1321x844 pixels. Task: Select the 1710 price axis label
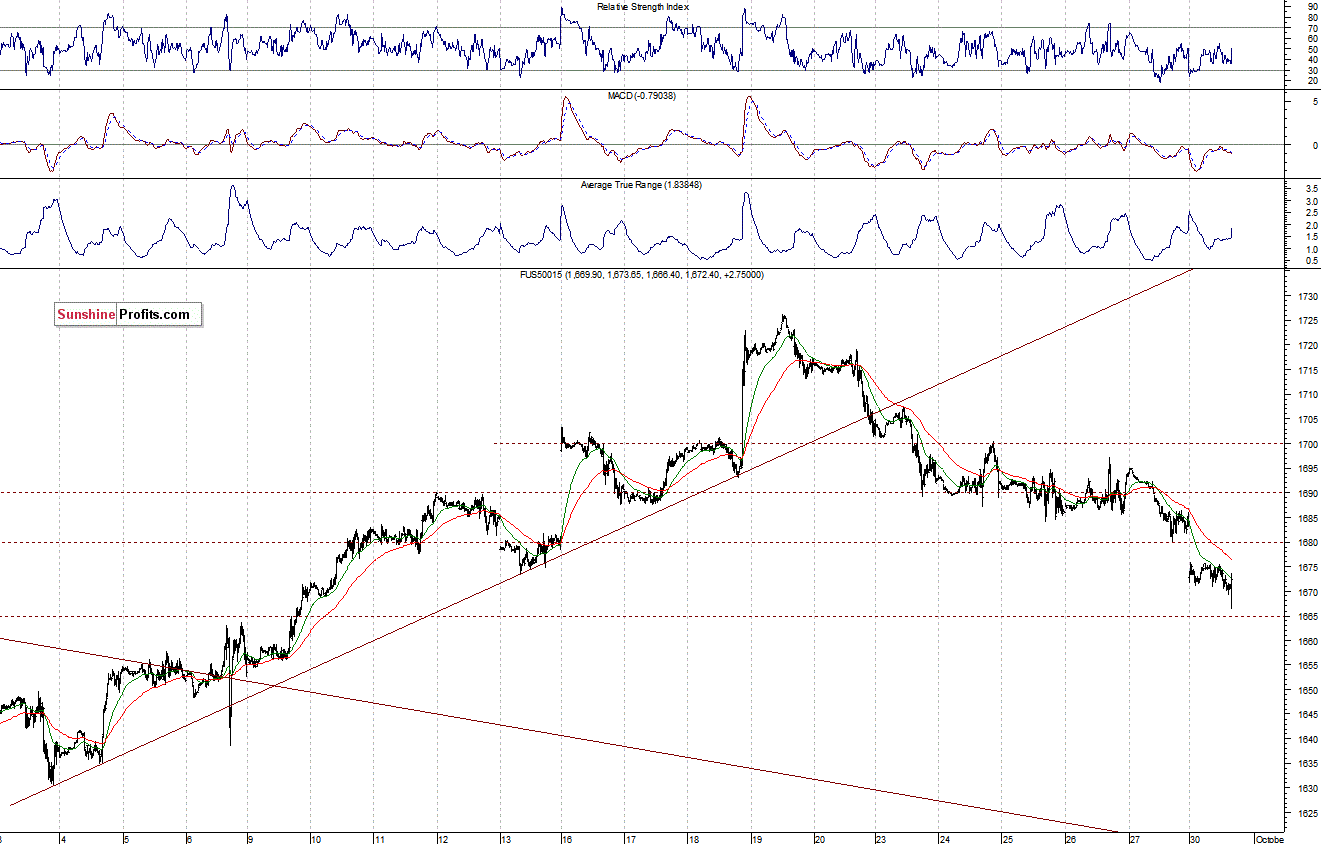point(1307,395)
